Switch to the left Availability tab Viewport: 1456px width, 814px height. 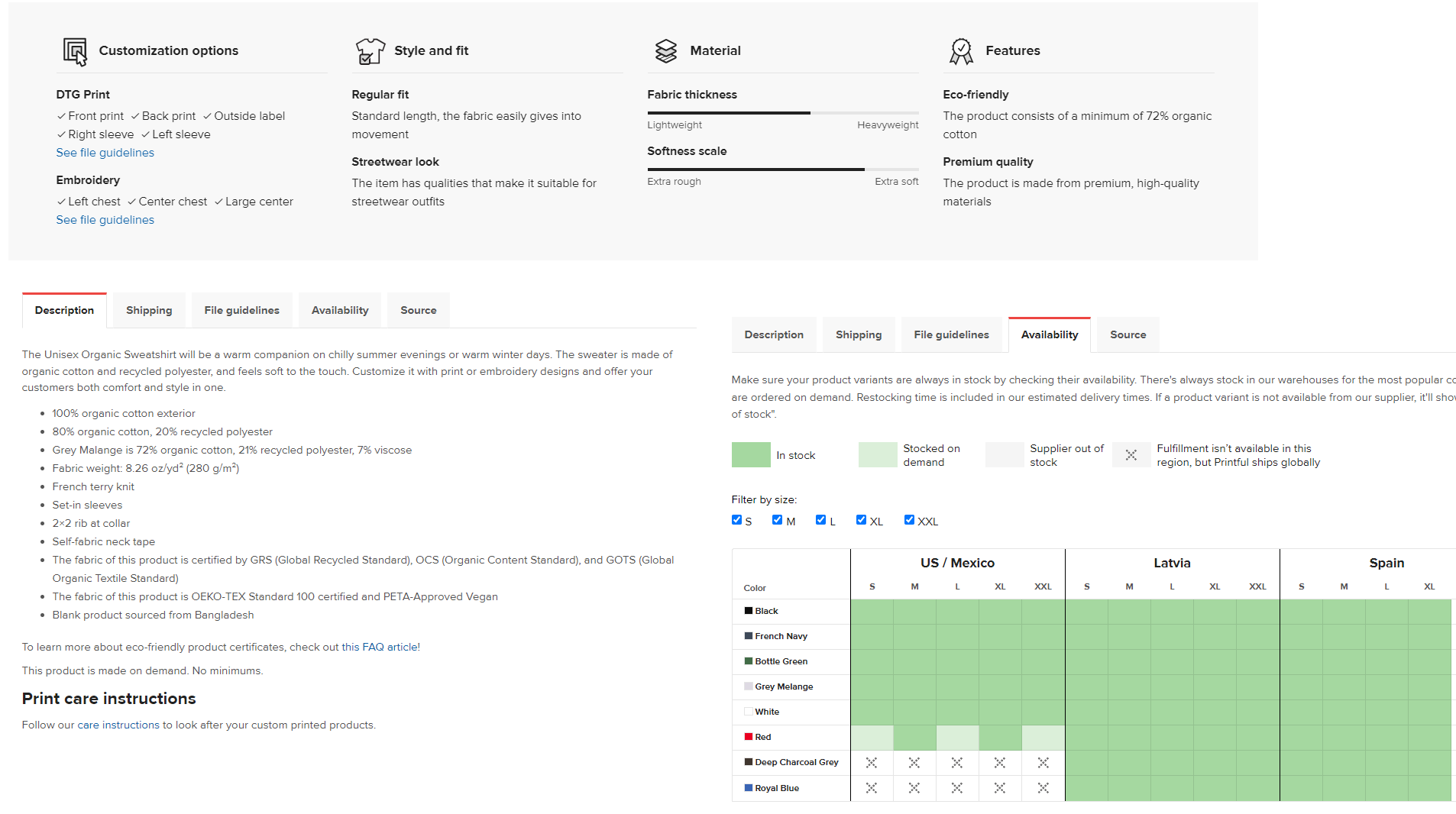340,311
